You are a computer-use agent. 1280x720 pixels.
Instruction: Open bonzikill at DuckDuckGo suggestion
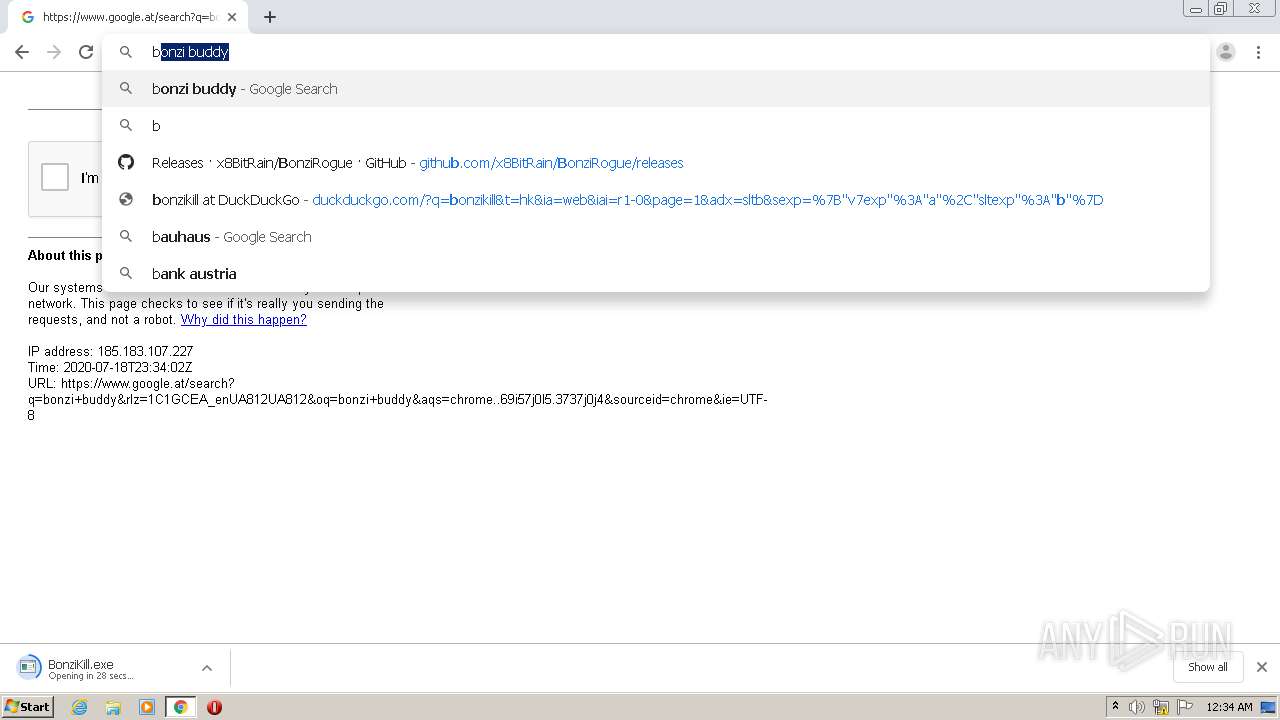click(x=656, y=200)
